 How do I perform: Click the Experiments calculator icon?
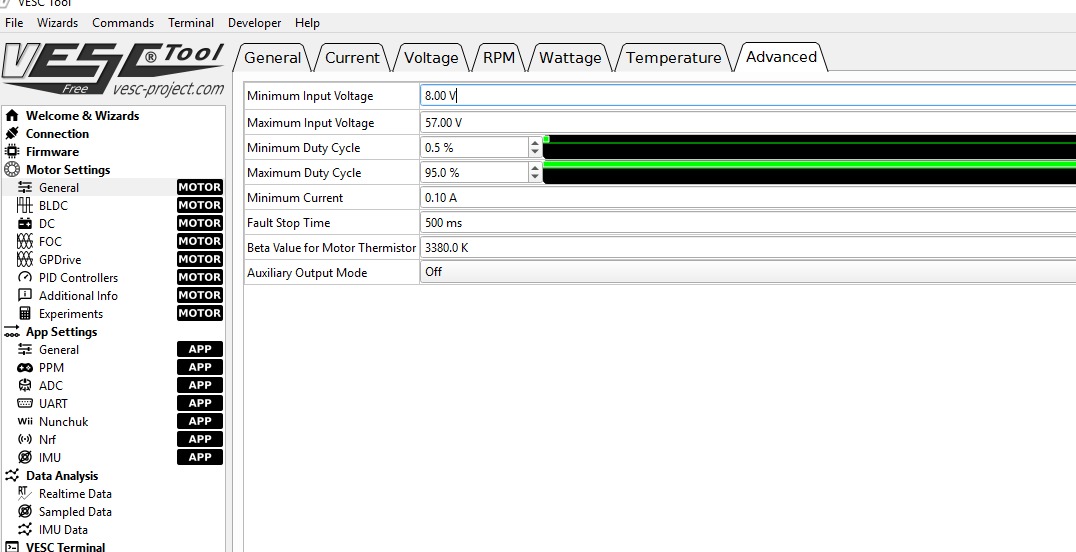(25, 314)
